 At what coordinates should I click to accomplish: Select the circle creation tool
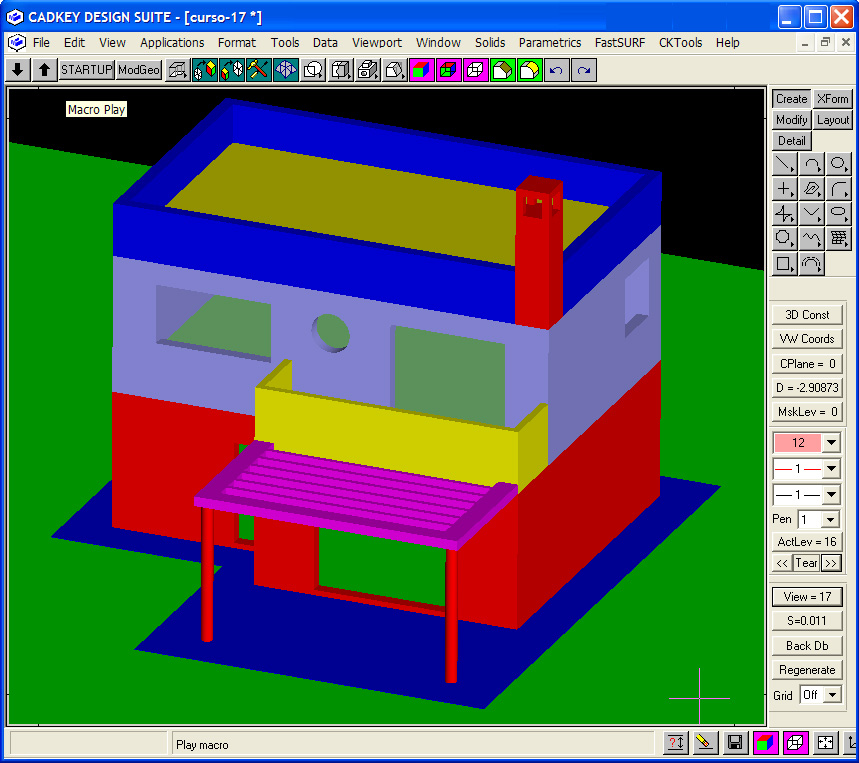[x=838, y=164]
